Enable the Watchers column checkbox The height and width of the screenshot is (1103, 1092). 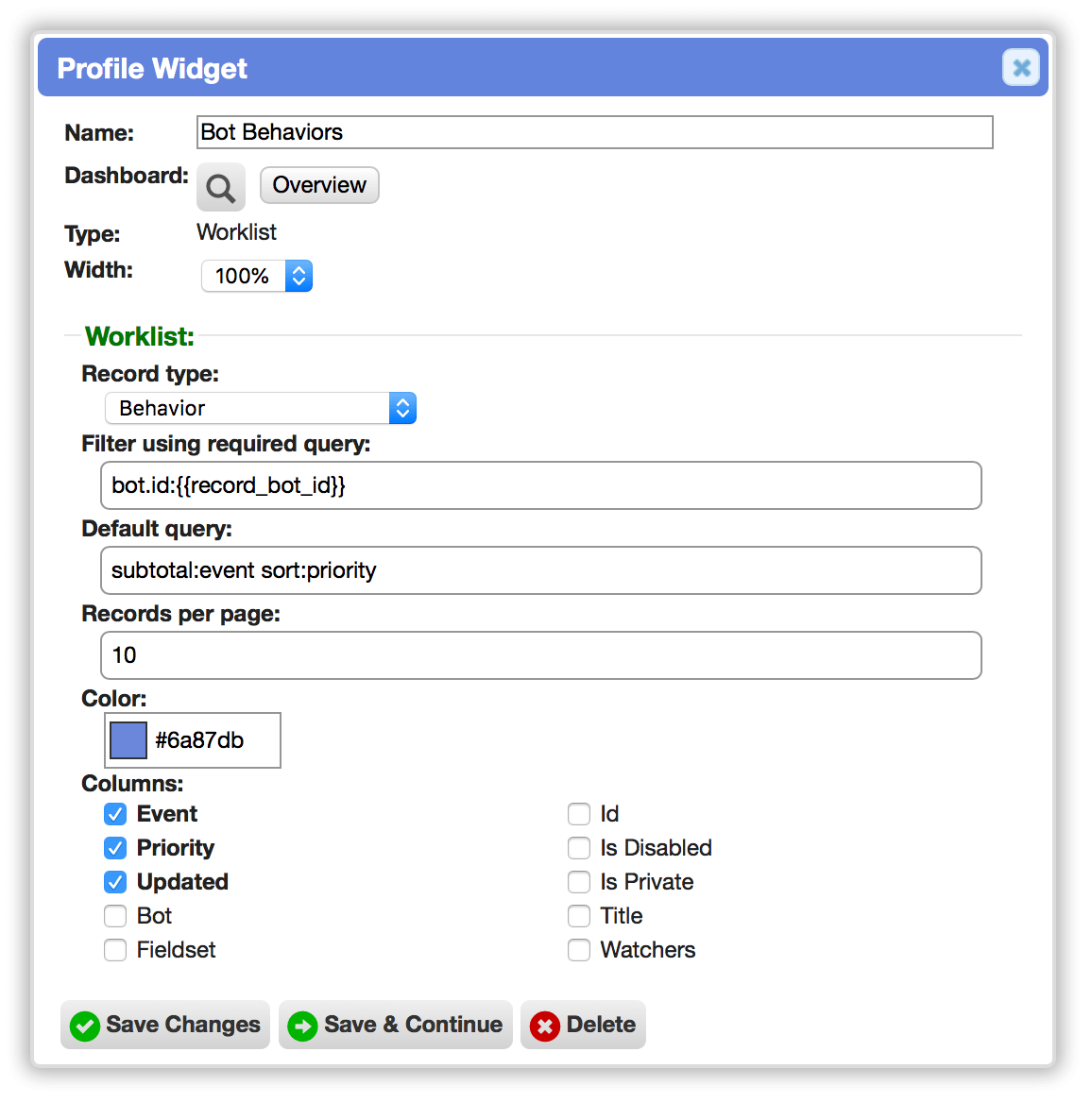pyautogui.click(x=579, y=950)
